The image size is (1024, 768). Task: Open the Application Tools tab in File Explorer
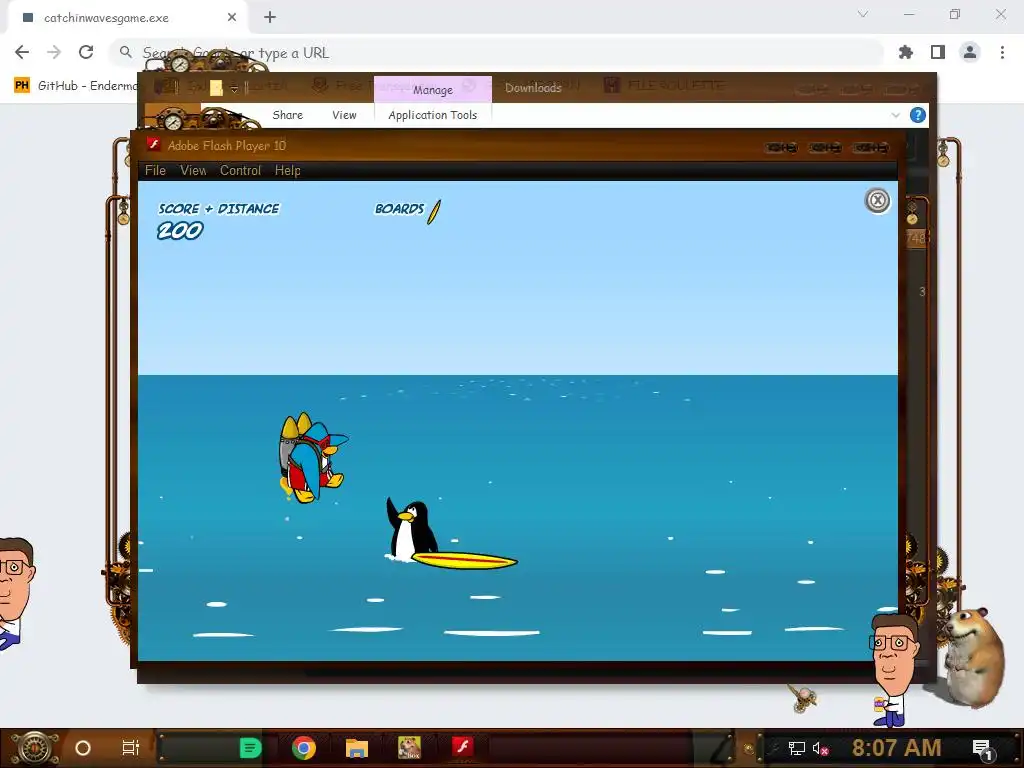432,115
